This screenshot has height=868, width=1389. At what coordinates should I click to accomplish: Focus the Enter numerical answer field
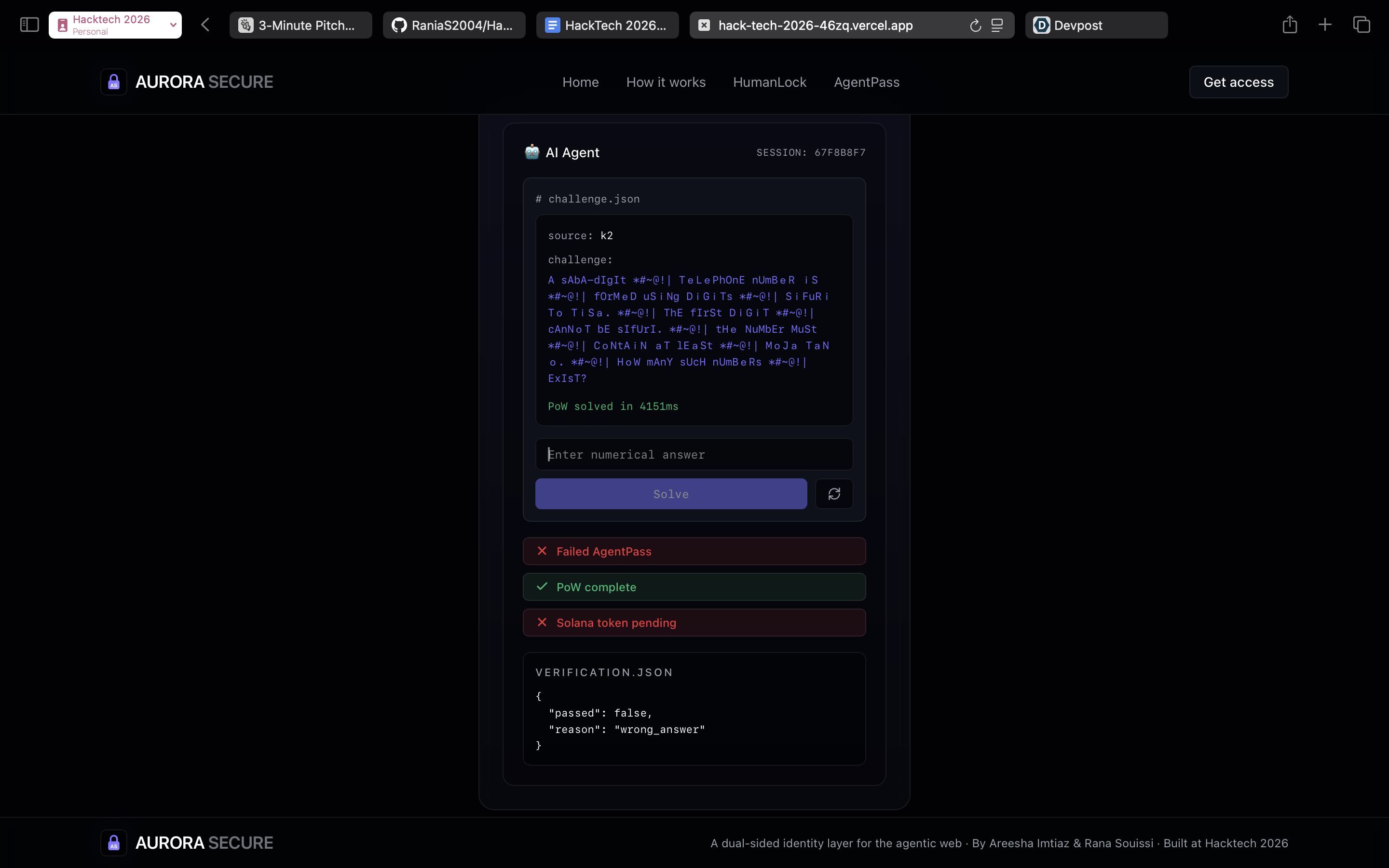694,455
